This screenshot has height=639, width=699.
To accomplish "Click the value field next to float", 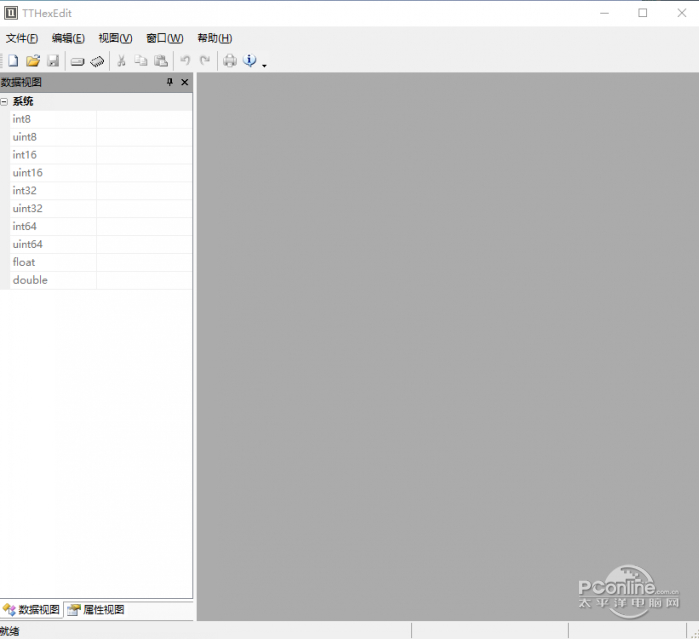I will point(144,262).
